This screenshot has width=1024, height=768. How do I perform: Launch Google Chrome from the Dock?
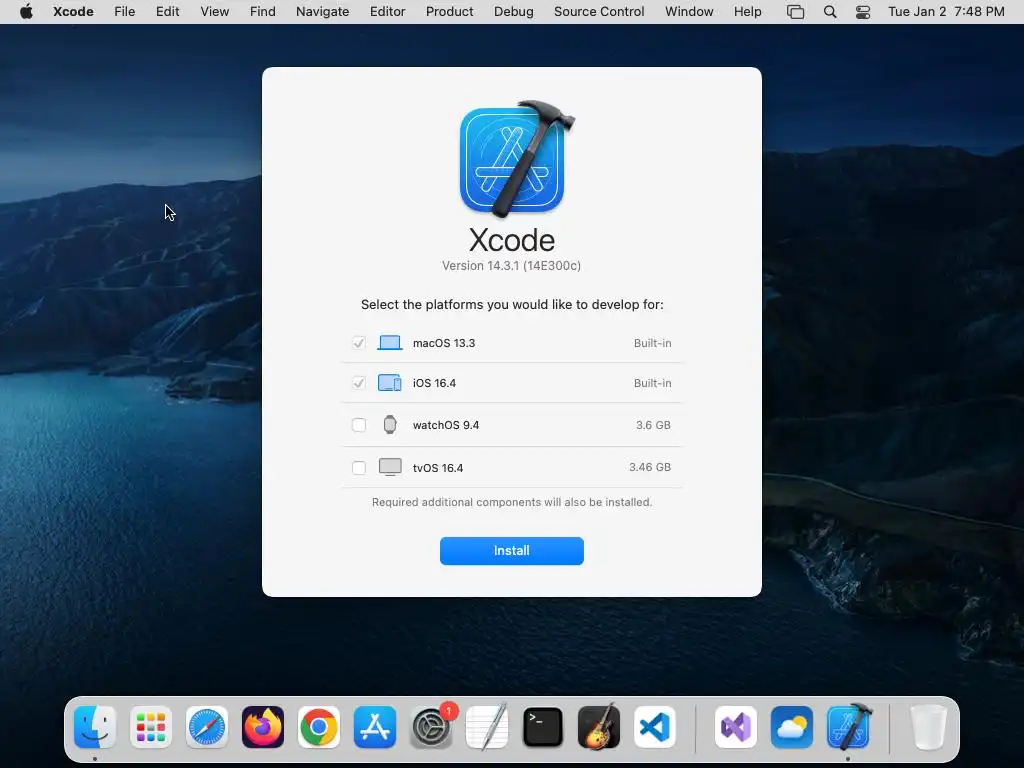[319, 727]
